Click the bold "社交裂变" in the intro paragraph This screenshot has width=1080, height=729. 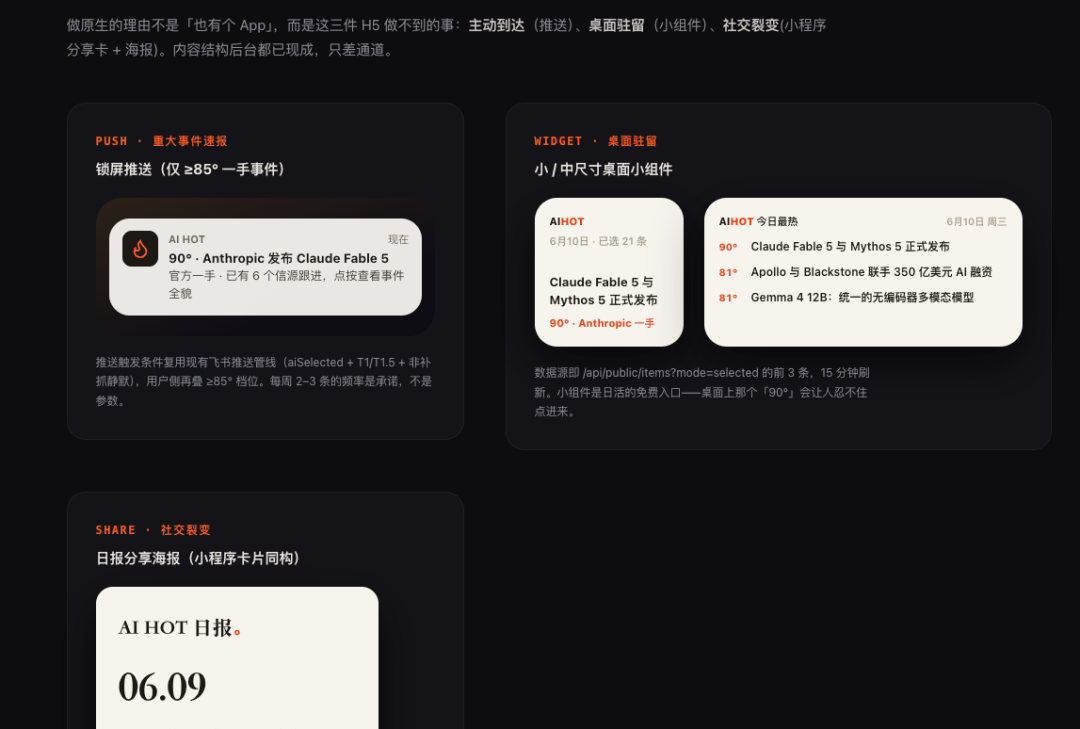coord(751,25)
